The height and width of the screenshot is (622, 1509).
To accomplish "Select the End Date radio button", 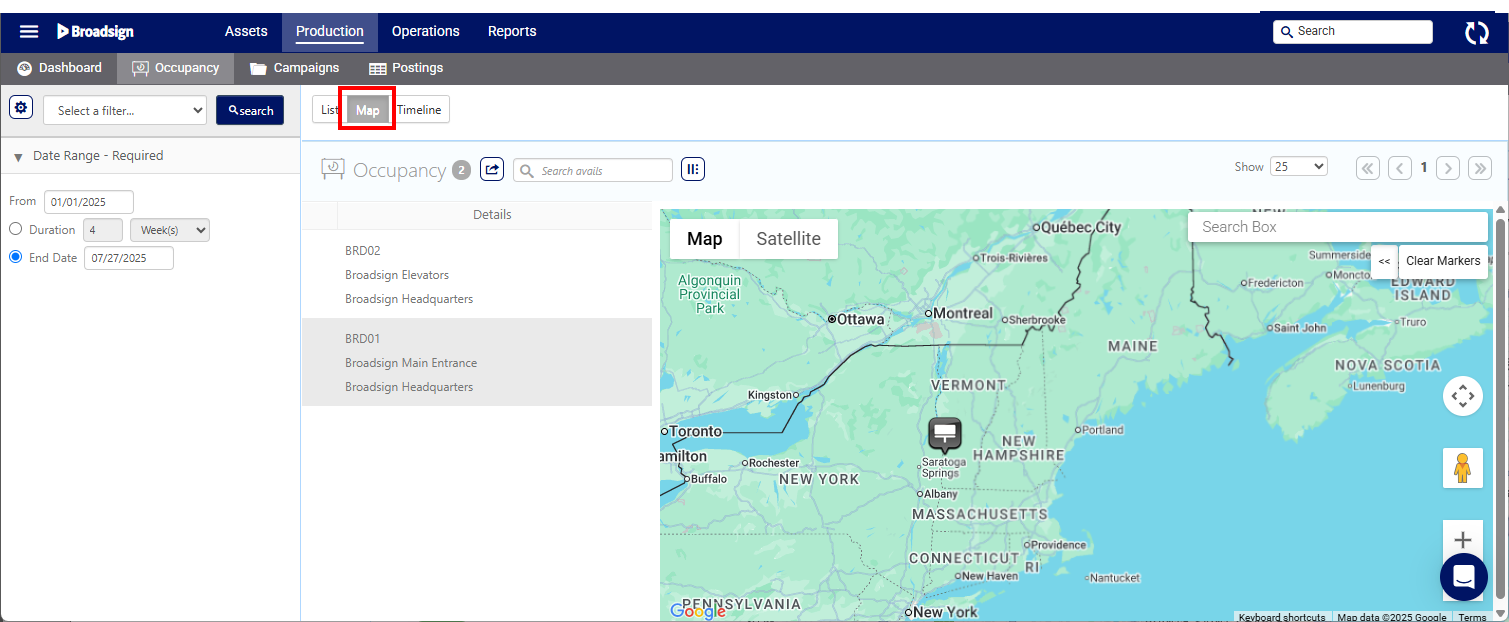I will [x=15, y=257].
